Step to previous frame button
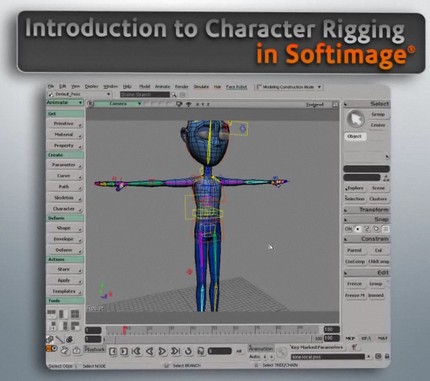 point(113,351)
